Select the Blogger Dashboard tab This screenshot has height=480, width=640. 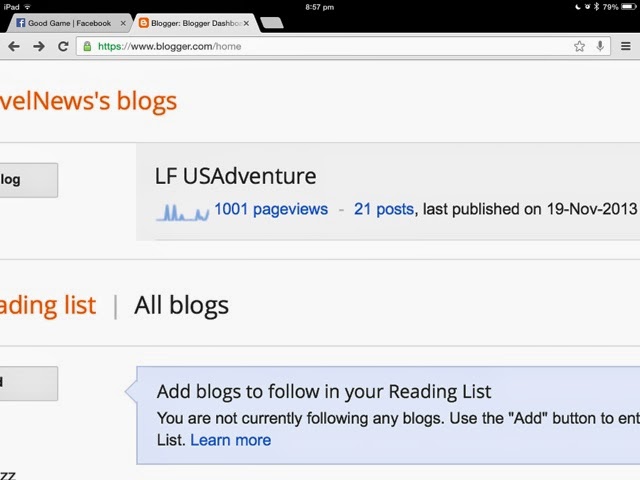coord(190,23)
